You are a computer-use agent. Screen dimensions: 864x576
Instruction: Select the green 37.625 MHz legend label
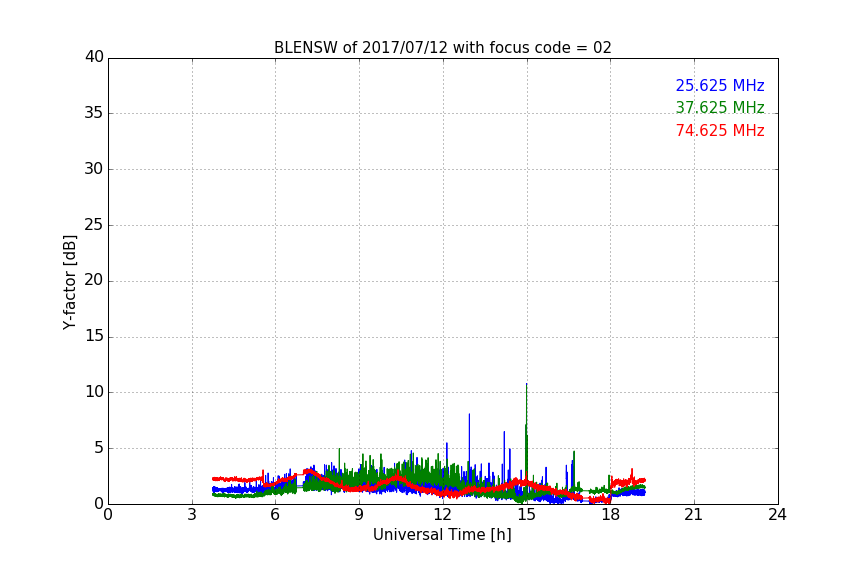[x=720, y=107]
